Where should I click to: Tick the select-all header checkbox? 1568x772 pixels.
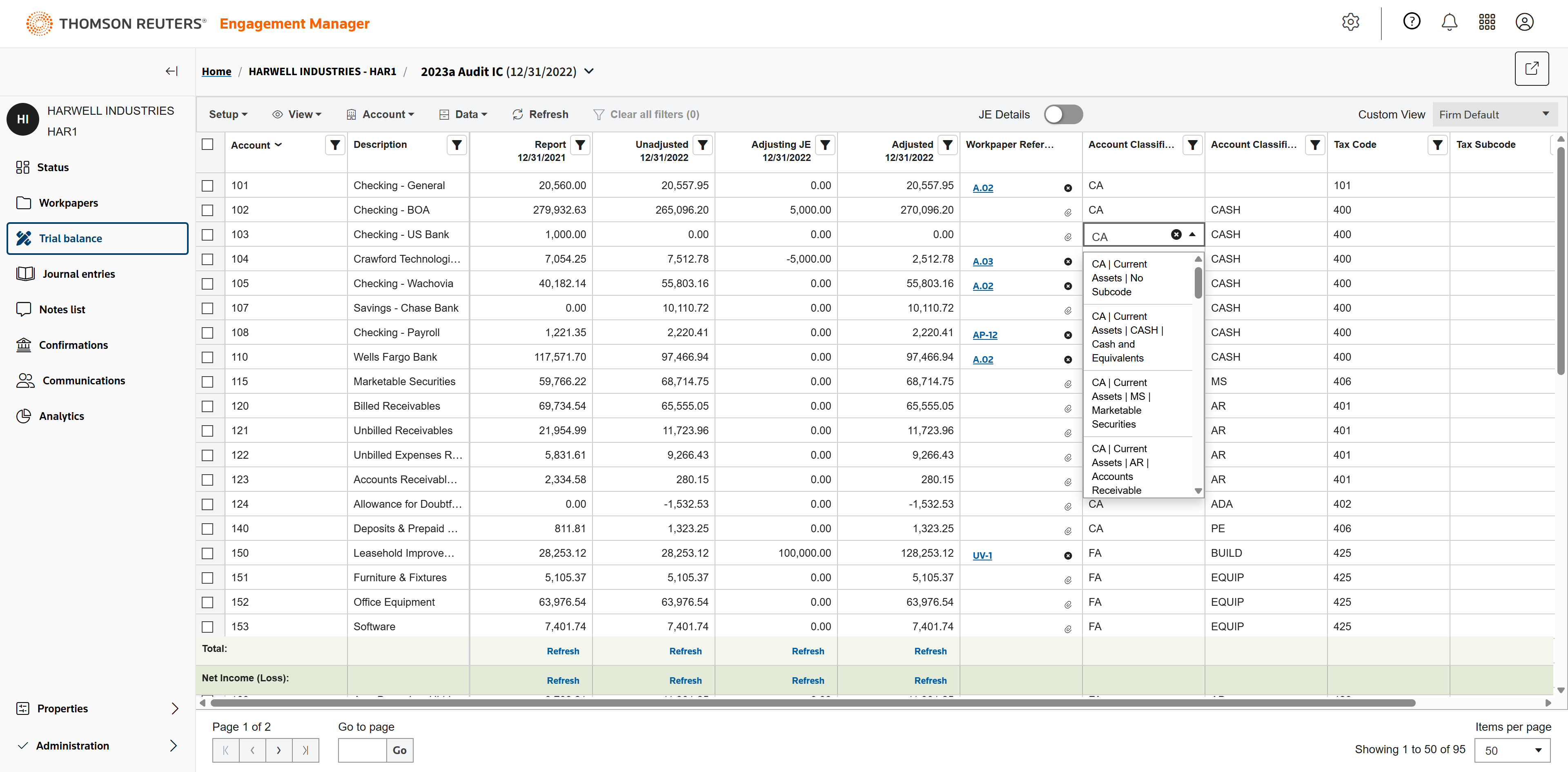207,144
